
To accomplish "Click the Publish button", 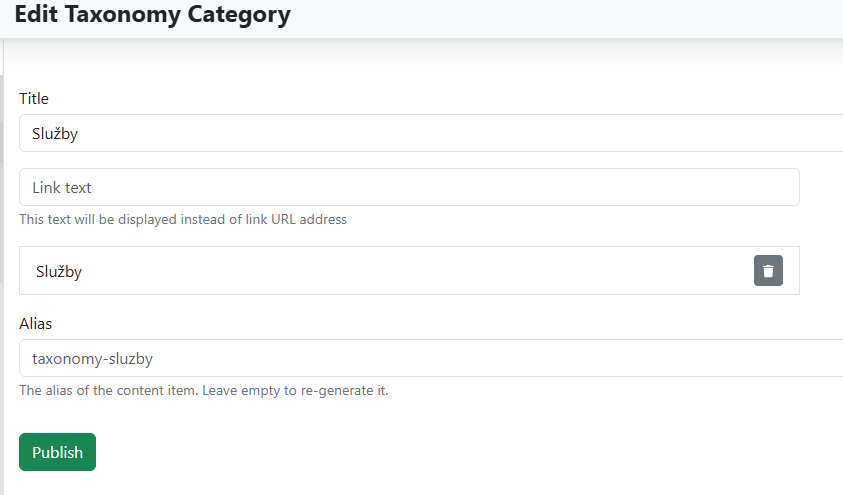I will click(57, 452).
